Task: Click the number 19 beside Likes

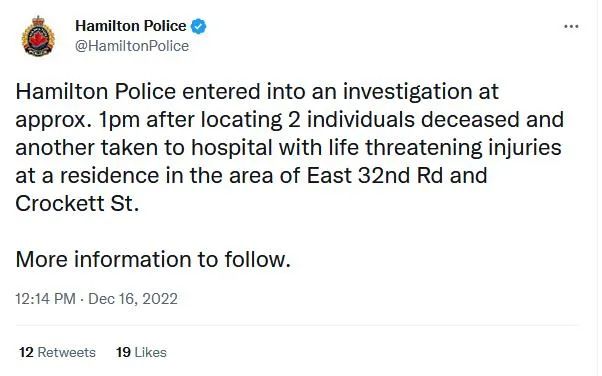Action: click(x=124, y=352)
